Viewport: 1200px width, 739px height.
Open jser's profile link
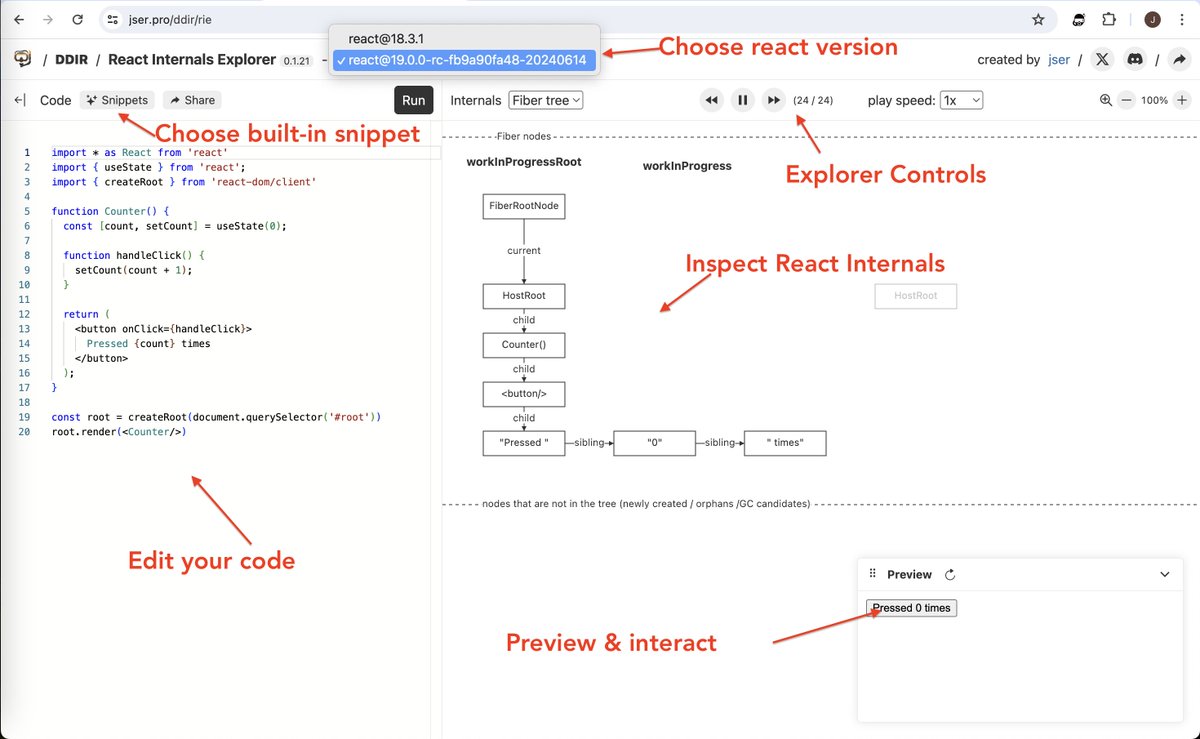click(1059, 59)
